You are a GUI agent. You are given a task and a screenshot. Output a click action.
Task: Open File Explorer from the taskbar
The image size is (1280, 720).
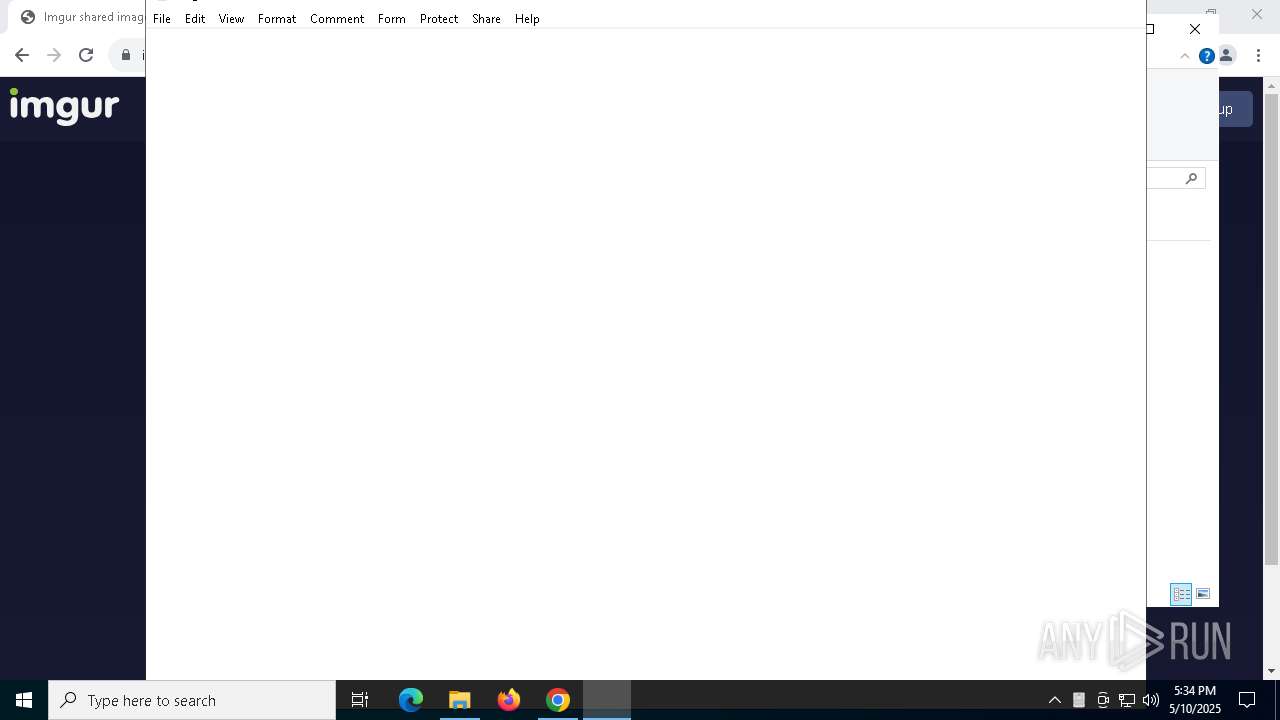460,700
